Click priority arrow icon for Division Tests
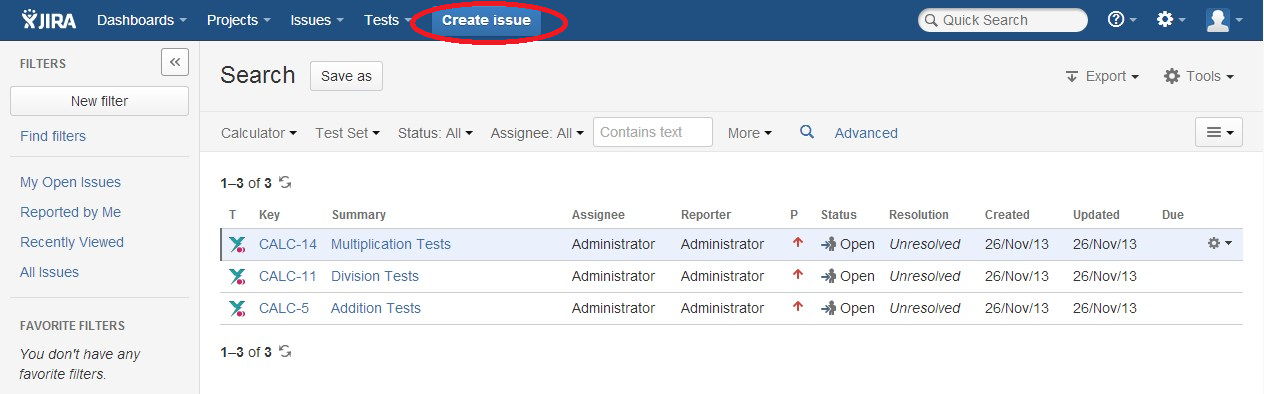This screenshot has width=1264, height=394. [x=797, y=275]
